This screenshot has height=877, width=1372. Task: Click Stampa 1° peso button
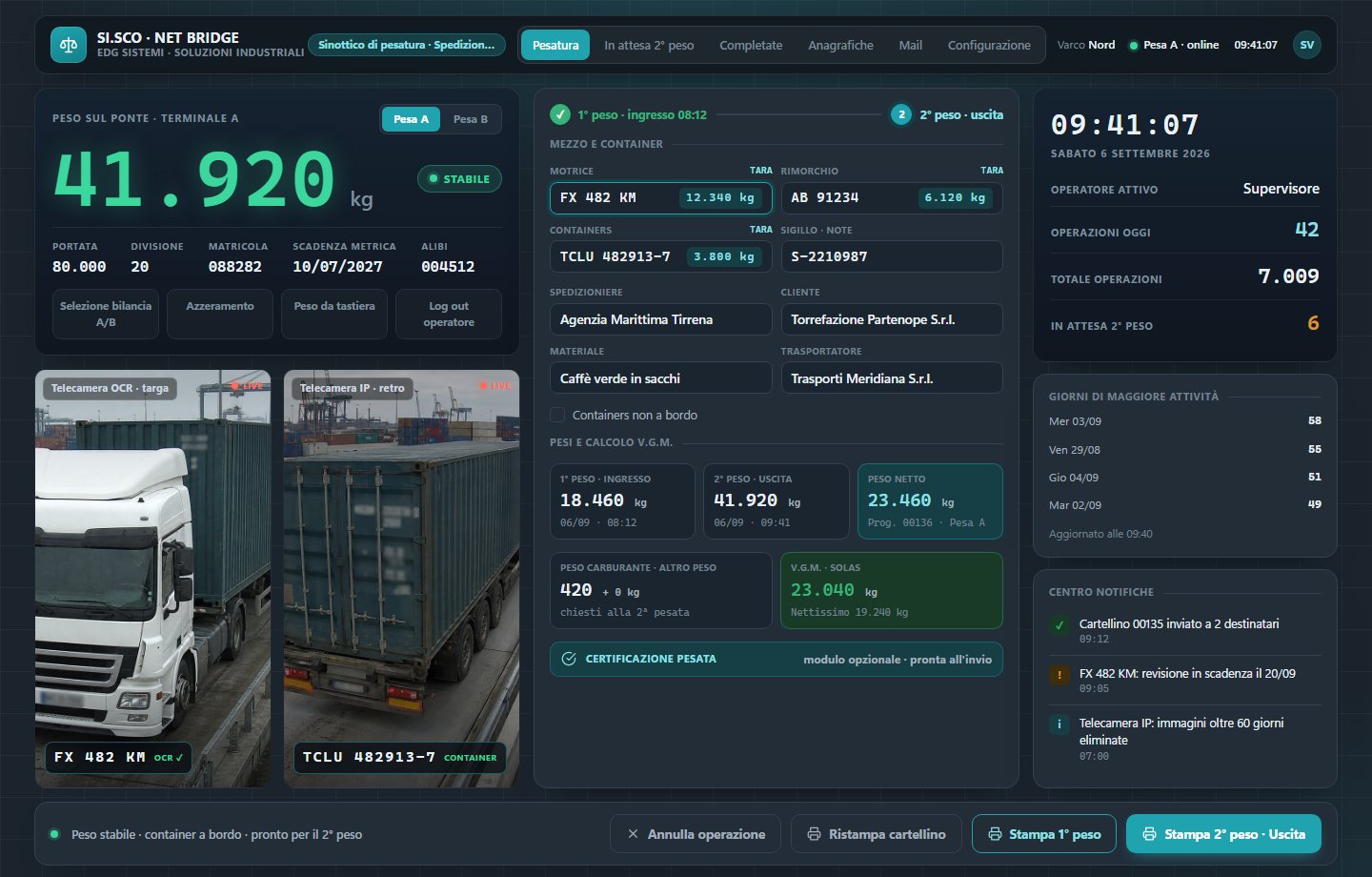click(x=1044, y=834)
